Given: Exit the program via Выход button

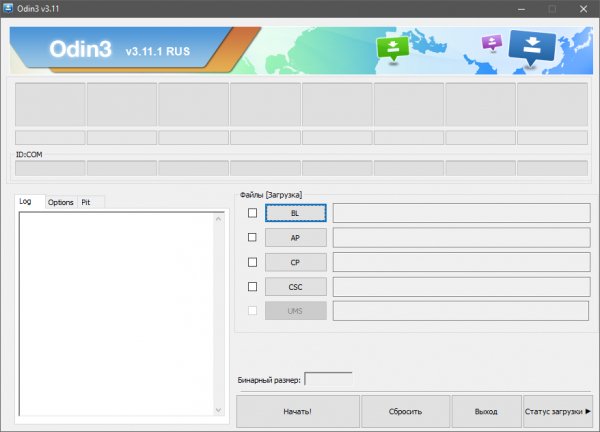Looking at the screenshot, I should click(x=486, y=411).
